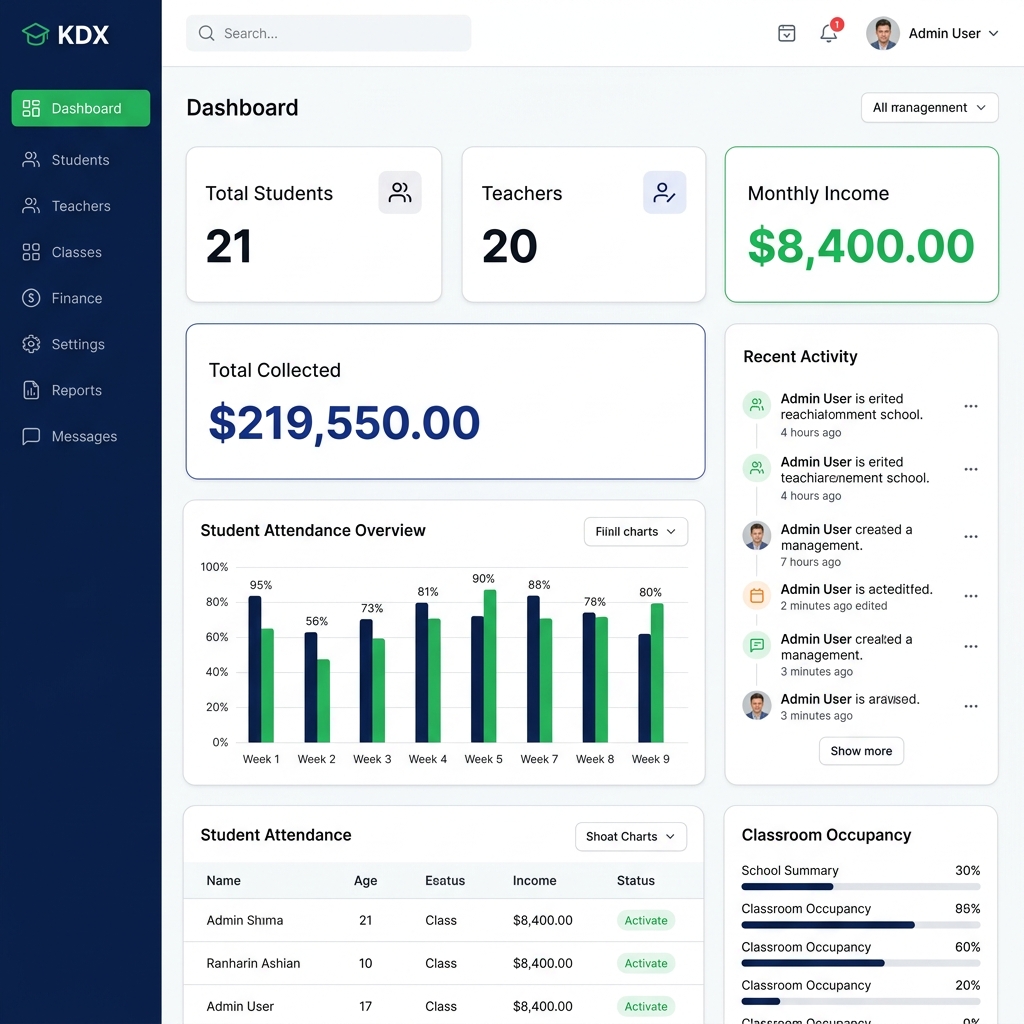Open the Finance section
Screen dimensions: 1024x1024
78,298
